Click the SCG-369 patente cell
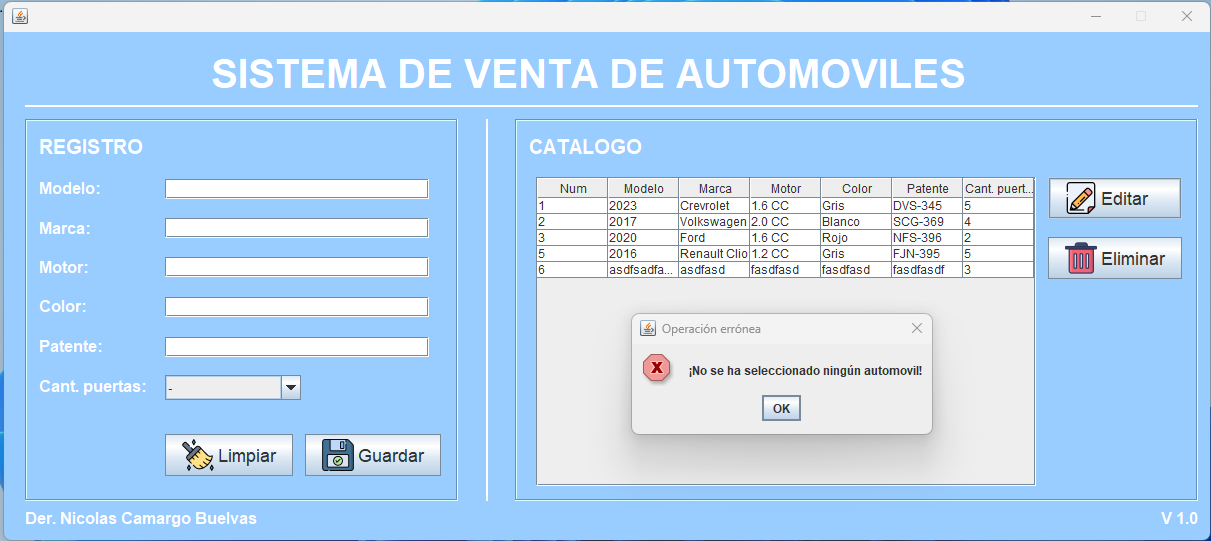The image size is (1211, 541). coord(928,222)
